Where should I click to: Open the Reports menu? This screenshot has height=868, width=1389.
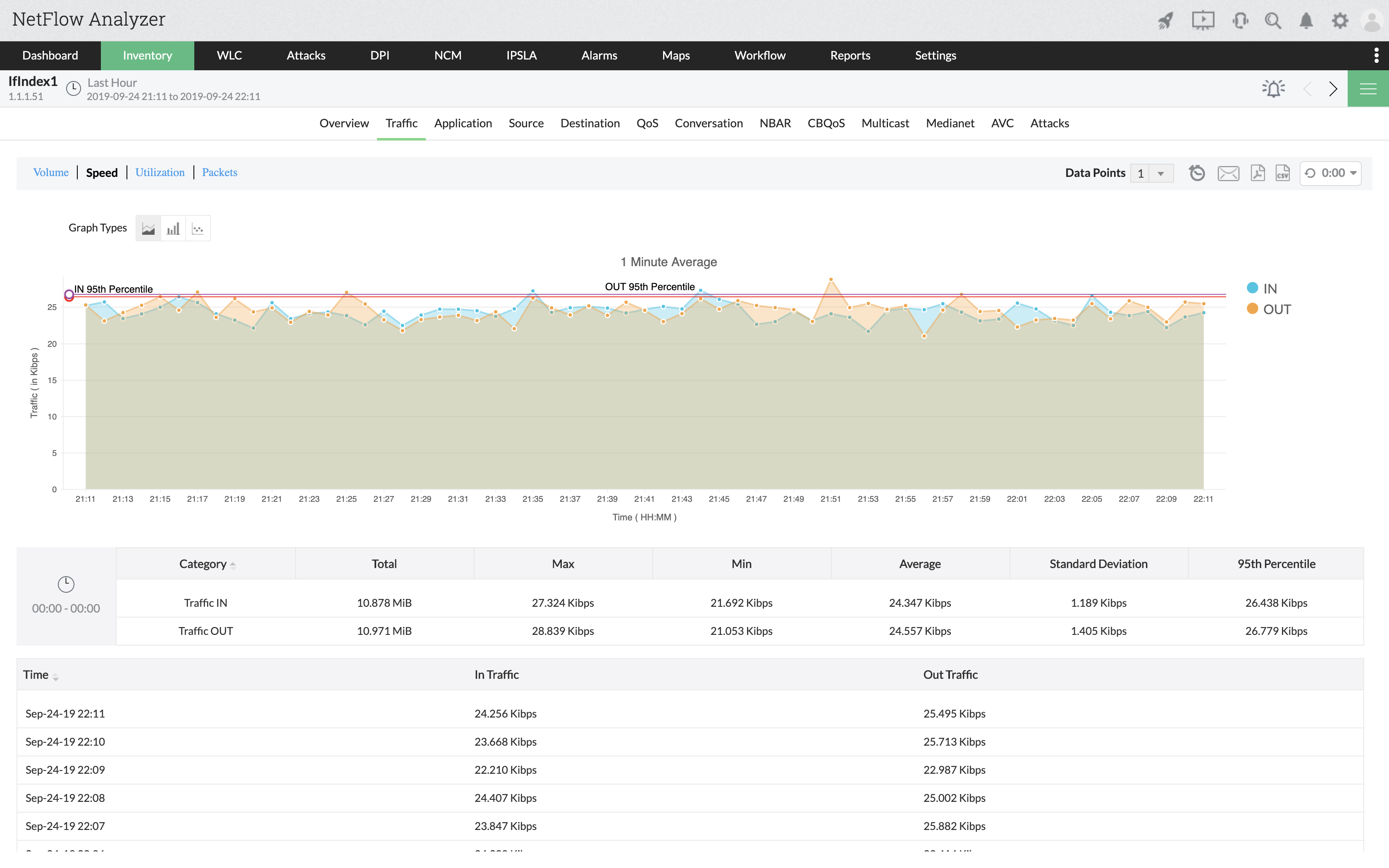pyautogui.click(x=850, y=56)
